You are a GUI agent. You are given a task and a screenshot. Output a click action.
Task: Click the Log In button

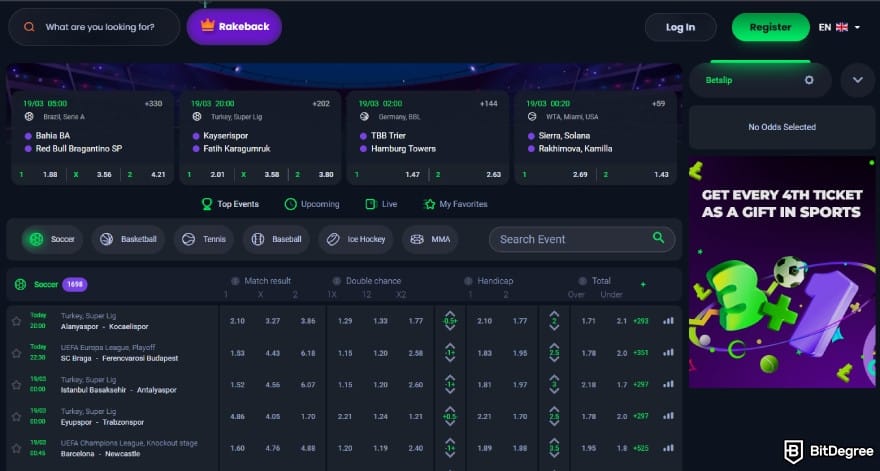click(680, 27)
